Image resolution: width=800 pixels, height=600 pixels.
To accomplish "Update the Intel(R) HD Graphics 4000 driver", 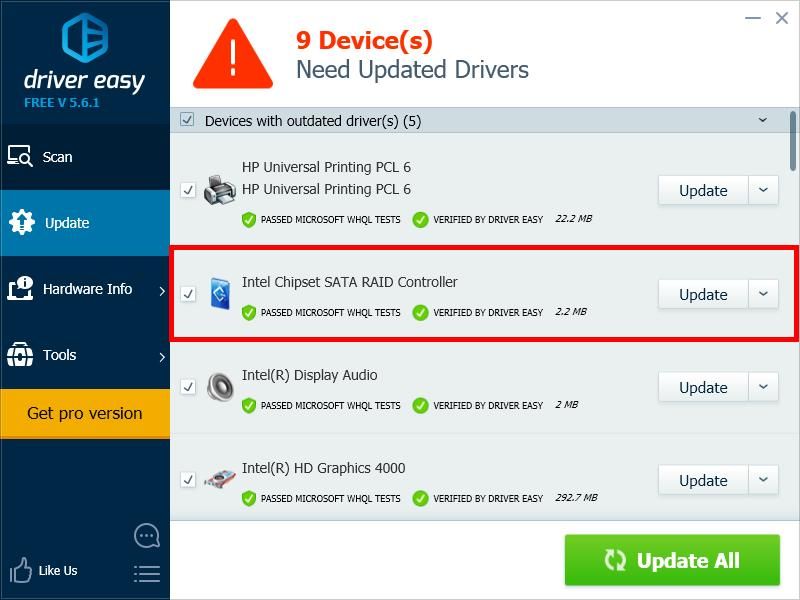I will [x=703, y=480].
